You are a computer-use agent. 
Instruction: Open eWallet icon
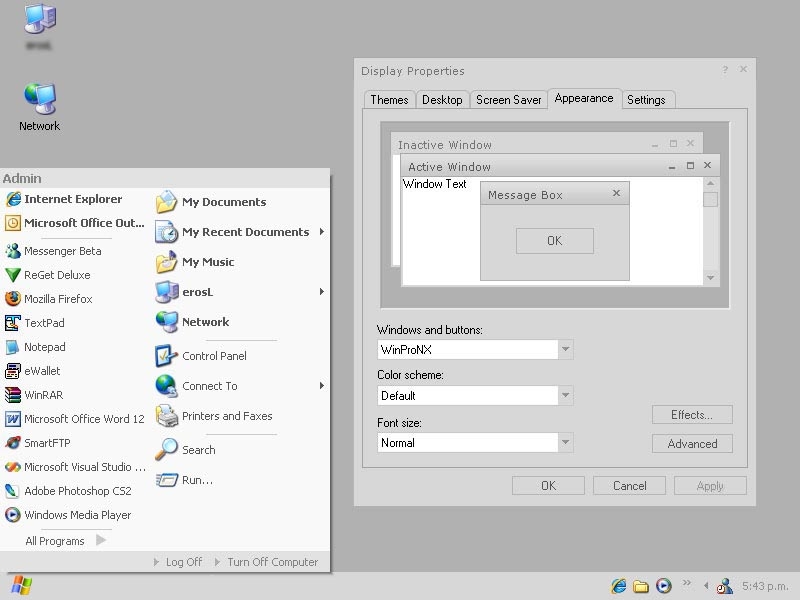coord(13,371)
